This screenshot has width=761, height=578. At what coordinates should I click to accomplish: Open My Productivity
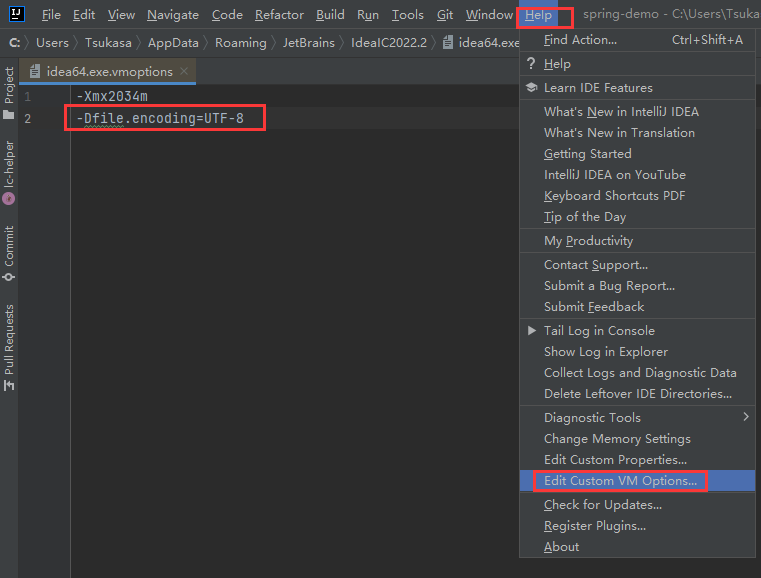637,241
